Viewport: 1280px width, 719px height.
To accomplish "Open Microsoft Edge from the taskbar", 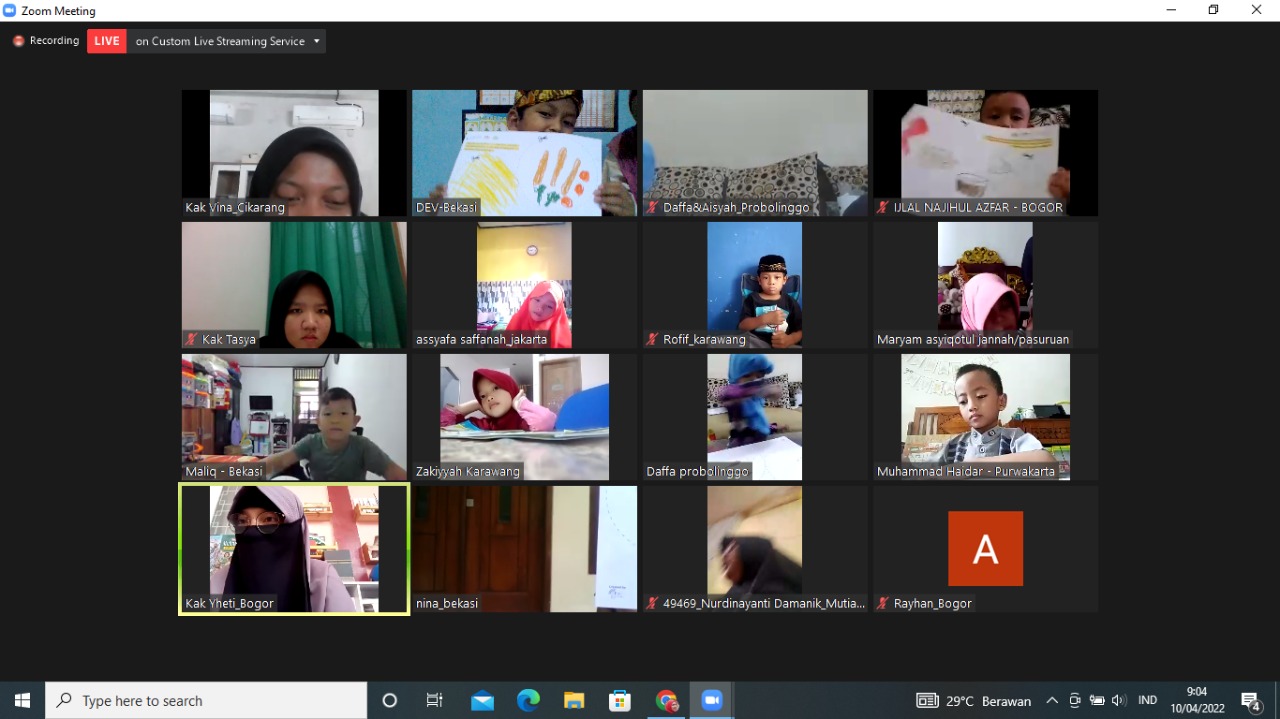I will pyautogui.click(x=528, y=700).
